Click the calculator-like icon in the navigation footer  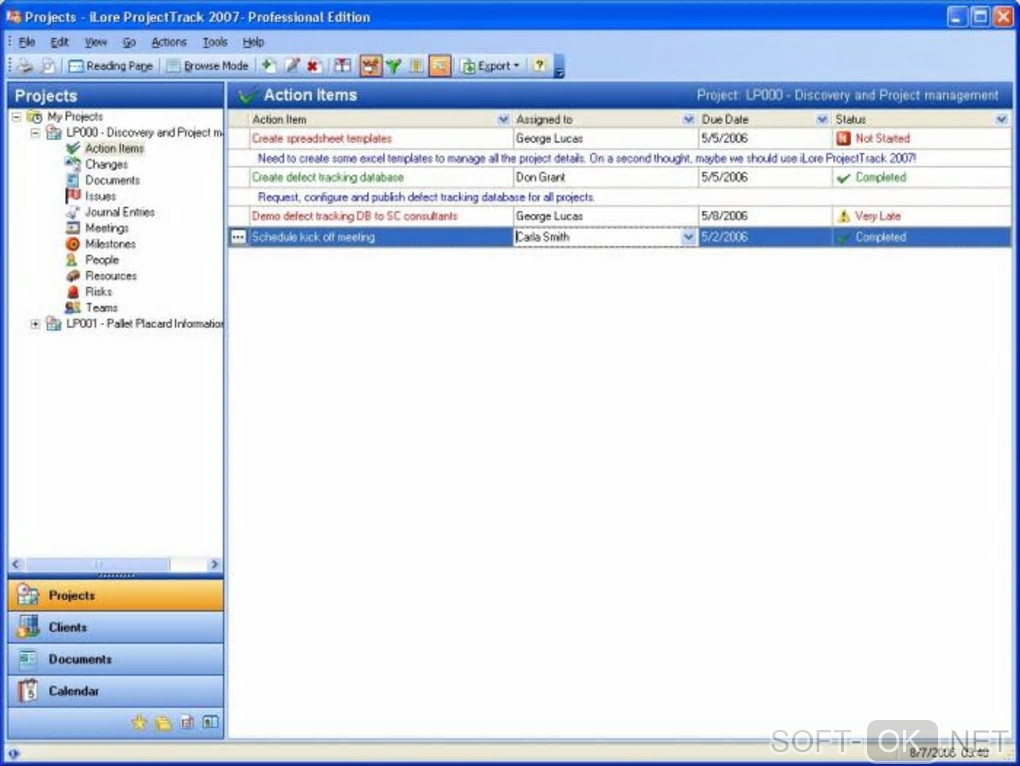click(187, 722)
